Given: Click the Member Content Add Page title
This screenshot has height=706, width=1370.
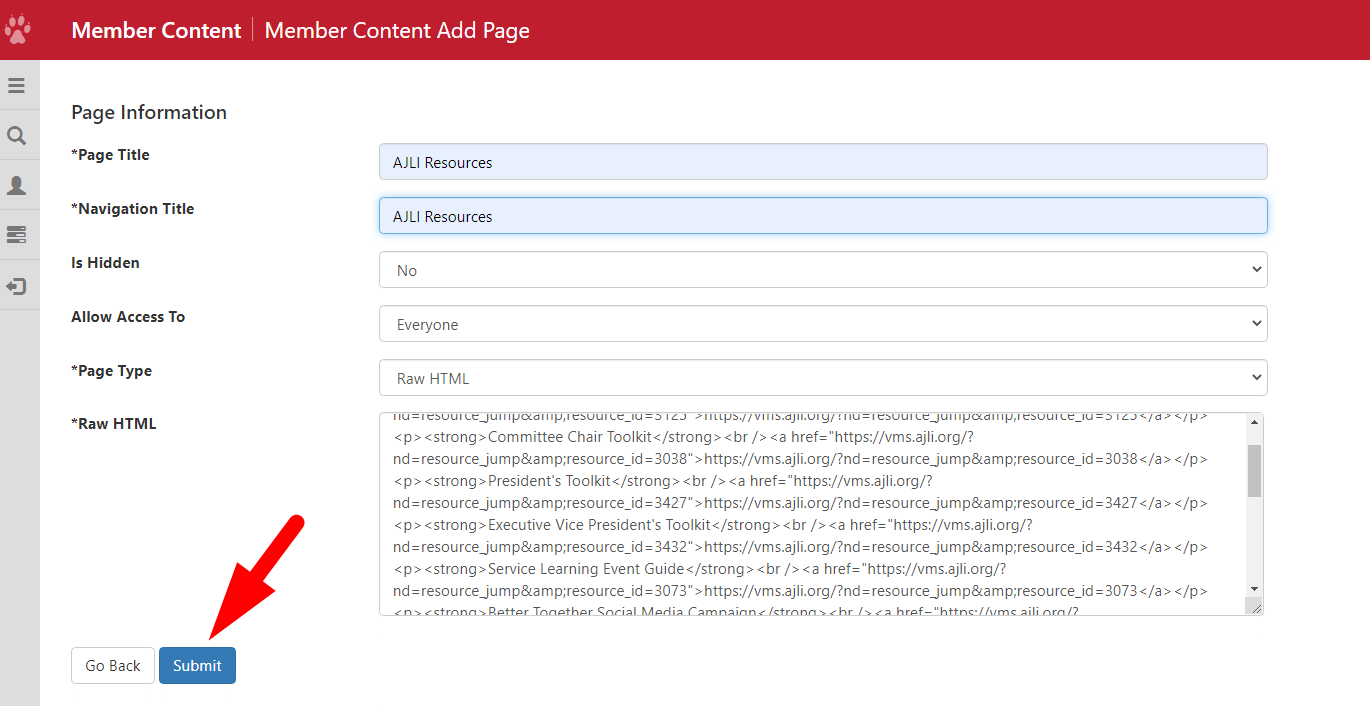Looking at the screenshot, I should tap(397, 30).
